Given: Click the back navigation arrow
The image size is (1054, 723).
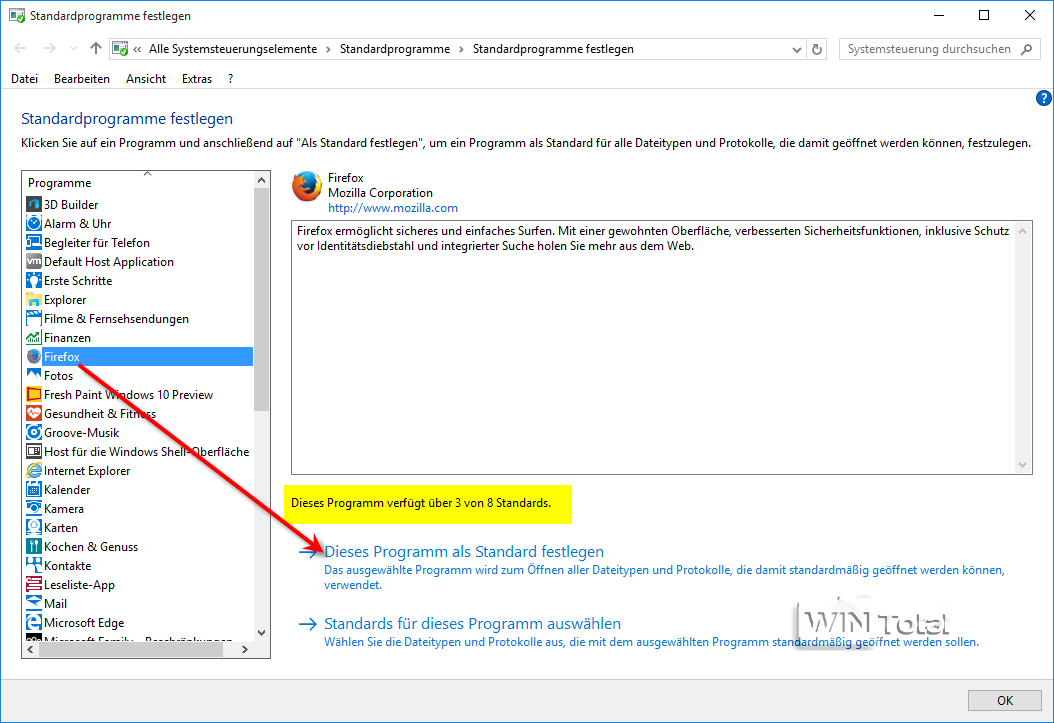Looking at the screenshot, I should (x=20, y=48).
